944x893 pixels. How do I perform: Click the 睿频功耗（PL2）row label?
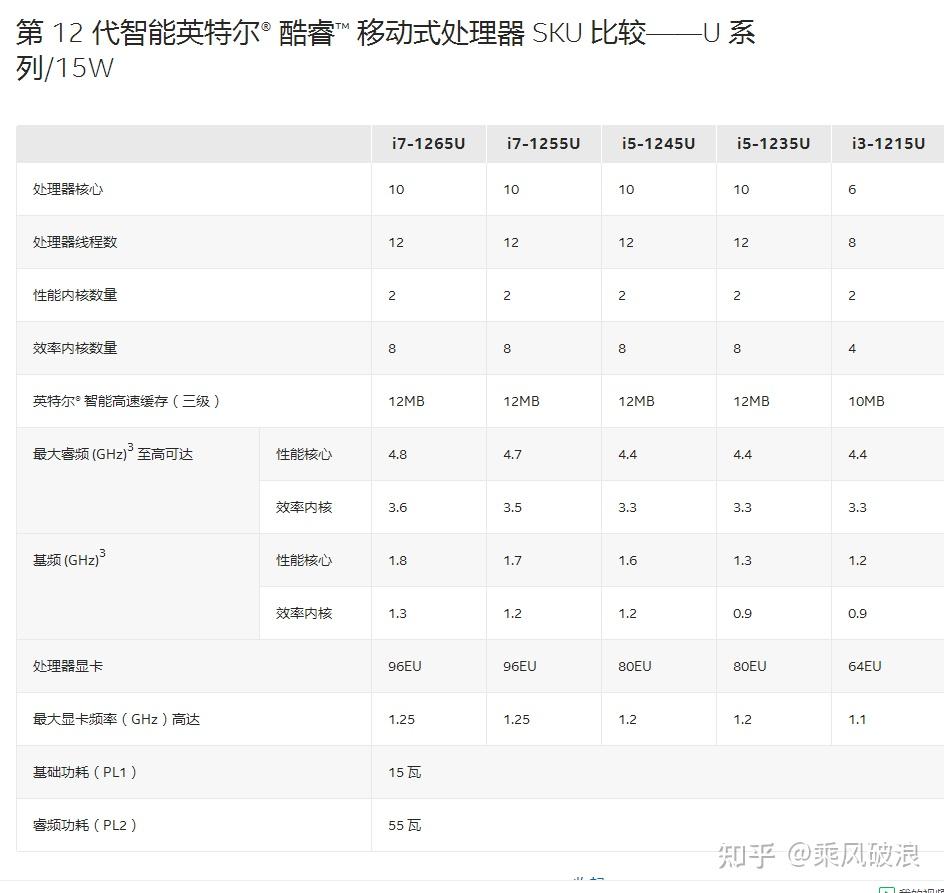click(85, 825)
